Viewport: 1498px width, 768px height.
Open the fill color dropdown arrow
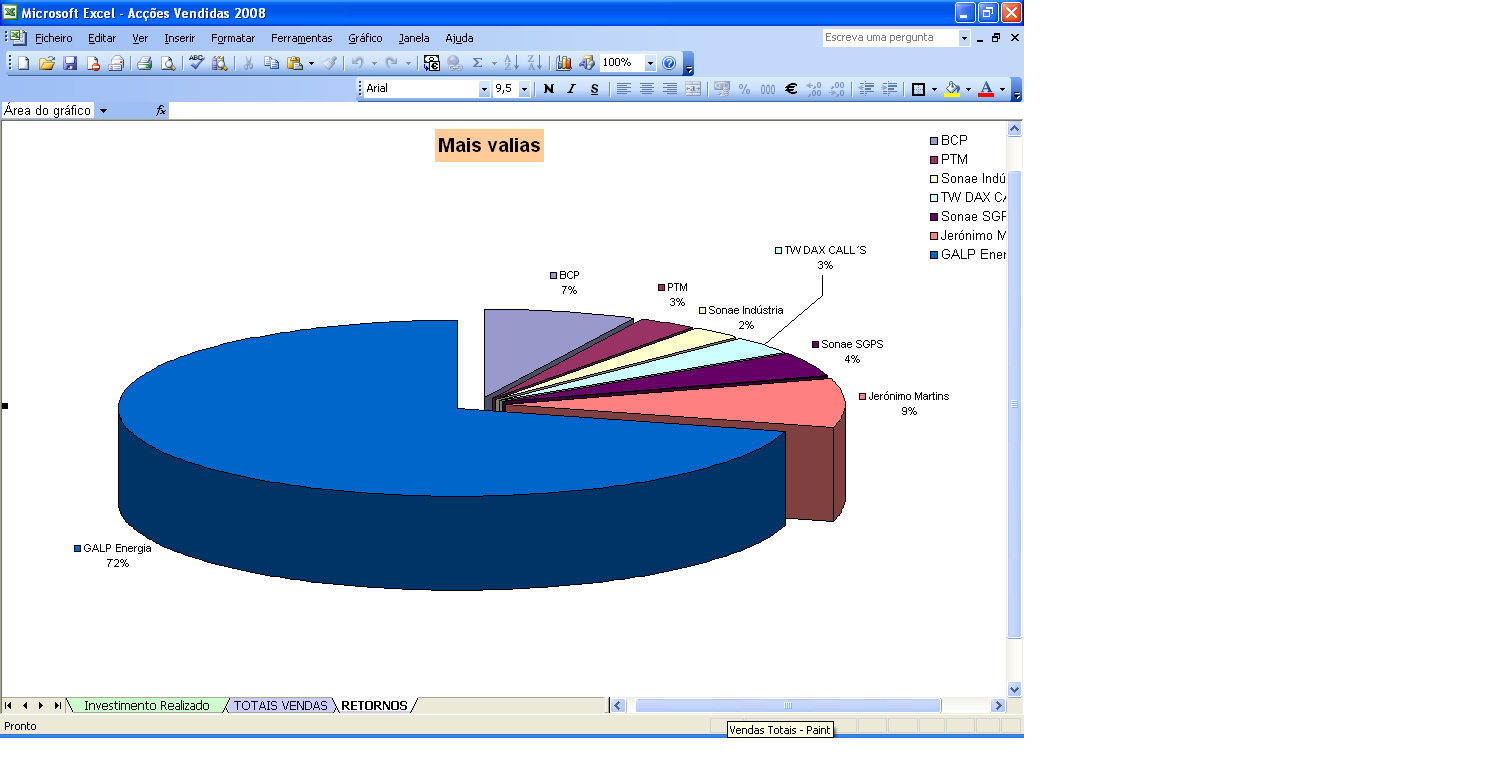(x=968, y=89)
